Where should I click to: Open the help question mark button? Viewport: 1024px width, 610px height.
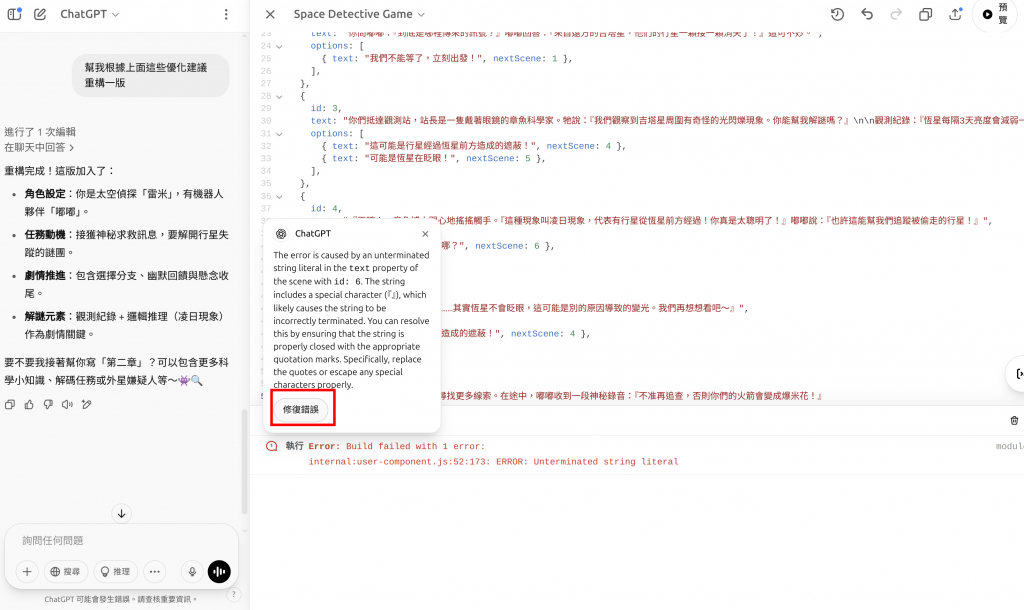(x=233, y=594)
